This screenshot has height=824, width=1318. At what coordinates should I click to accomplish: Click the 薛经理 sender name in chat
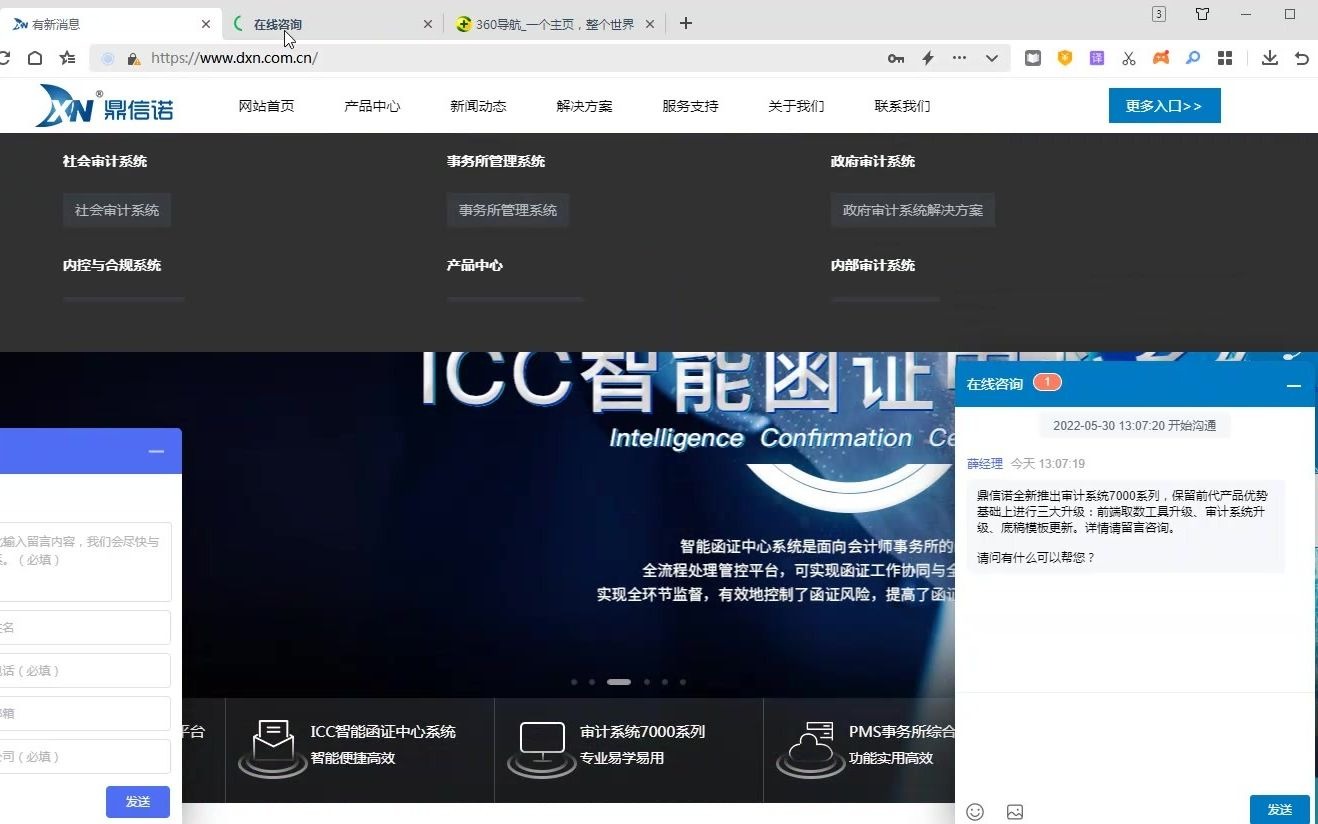(984, 464)
